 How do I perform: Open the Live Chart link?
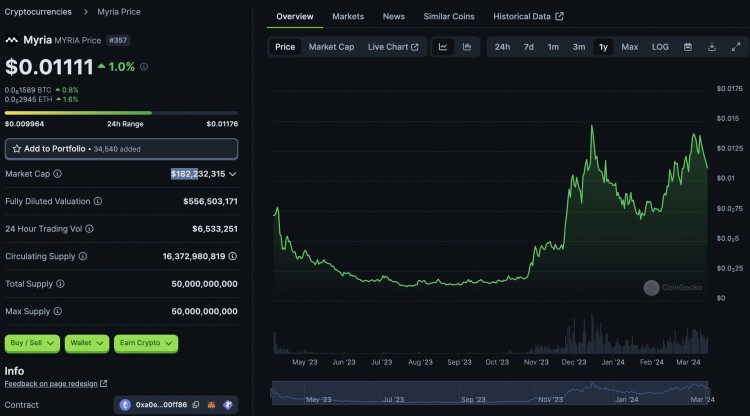(x=393, y=47)
